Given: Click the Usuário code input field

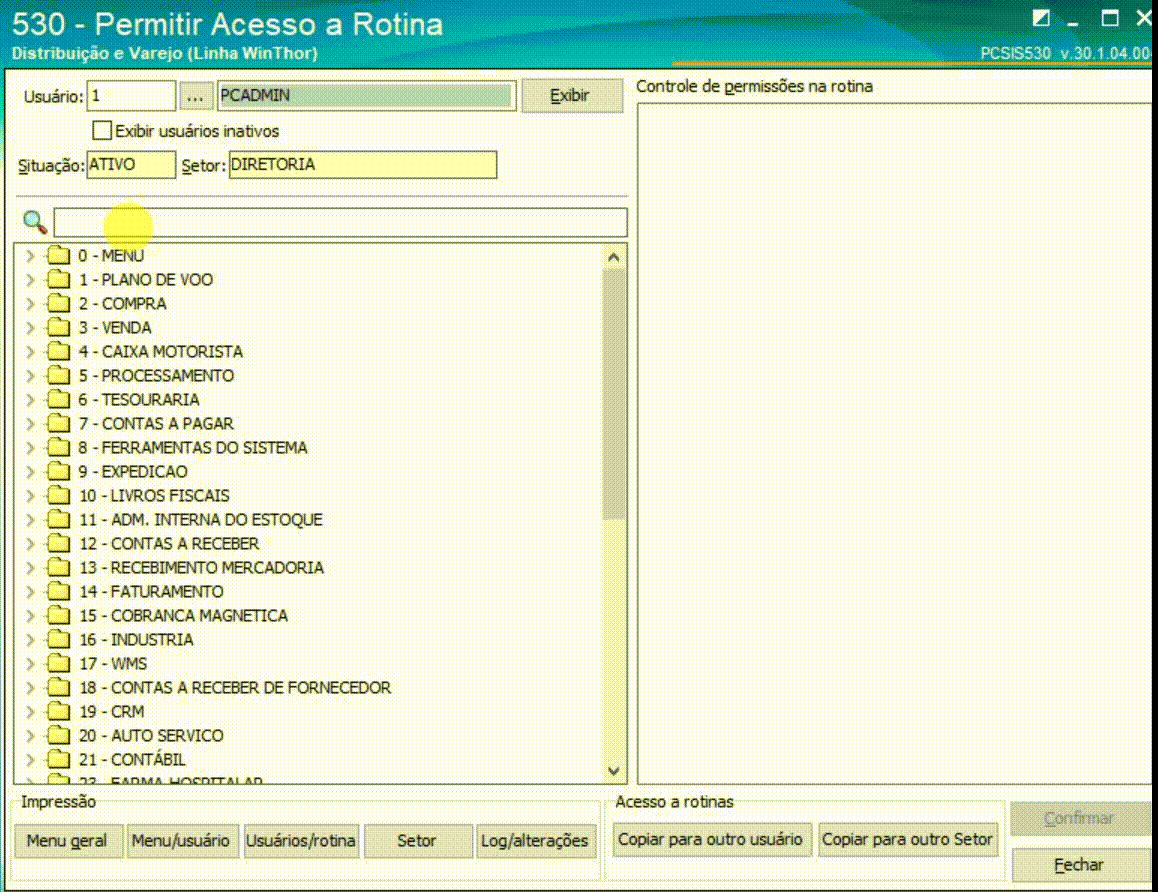Looking at the screenshot, I should (131, 96).
